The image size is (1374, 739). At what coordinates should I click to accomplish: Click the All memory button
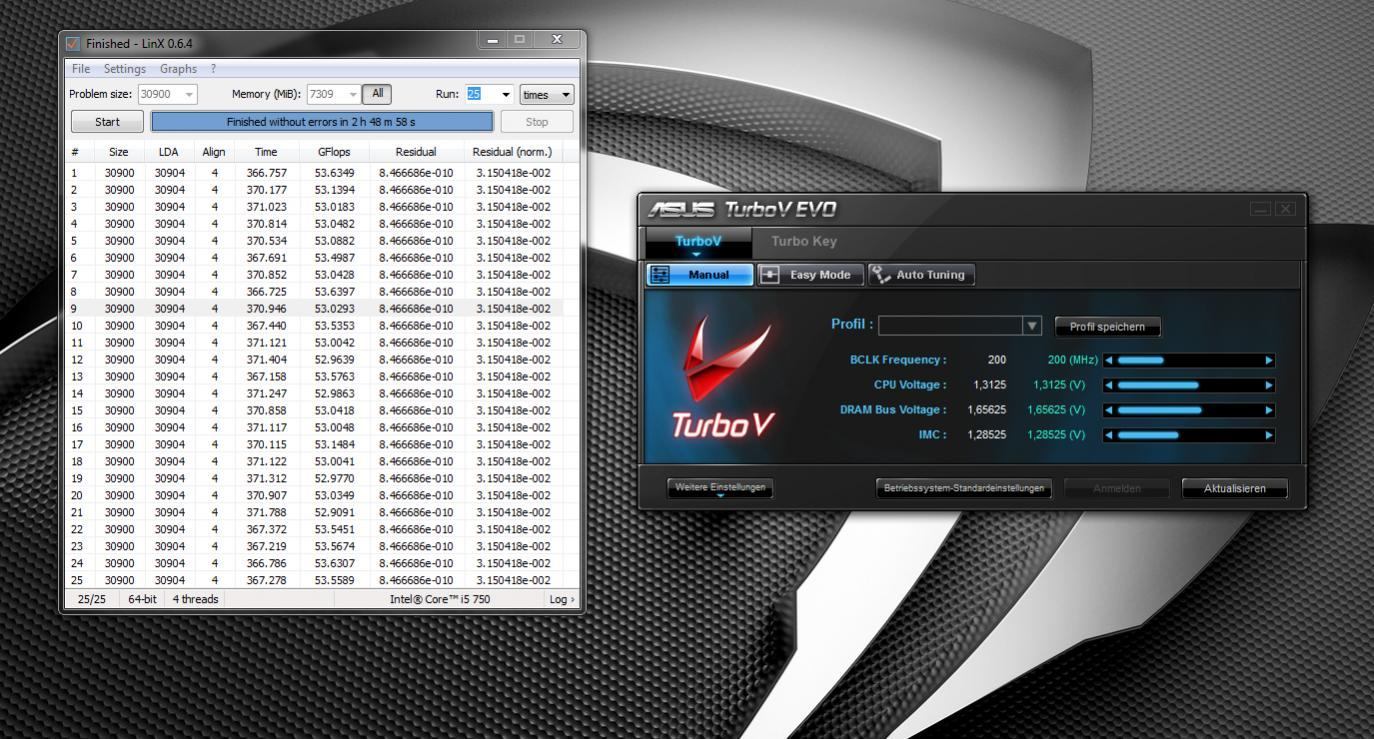[377, 94]
